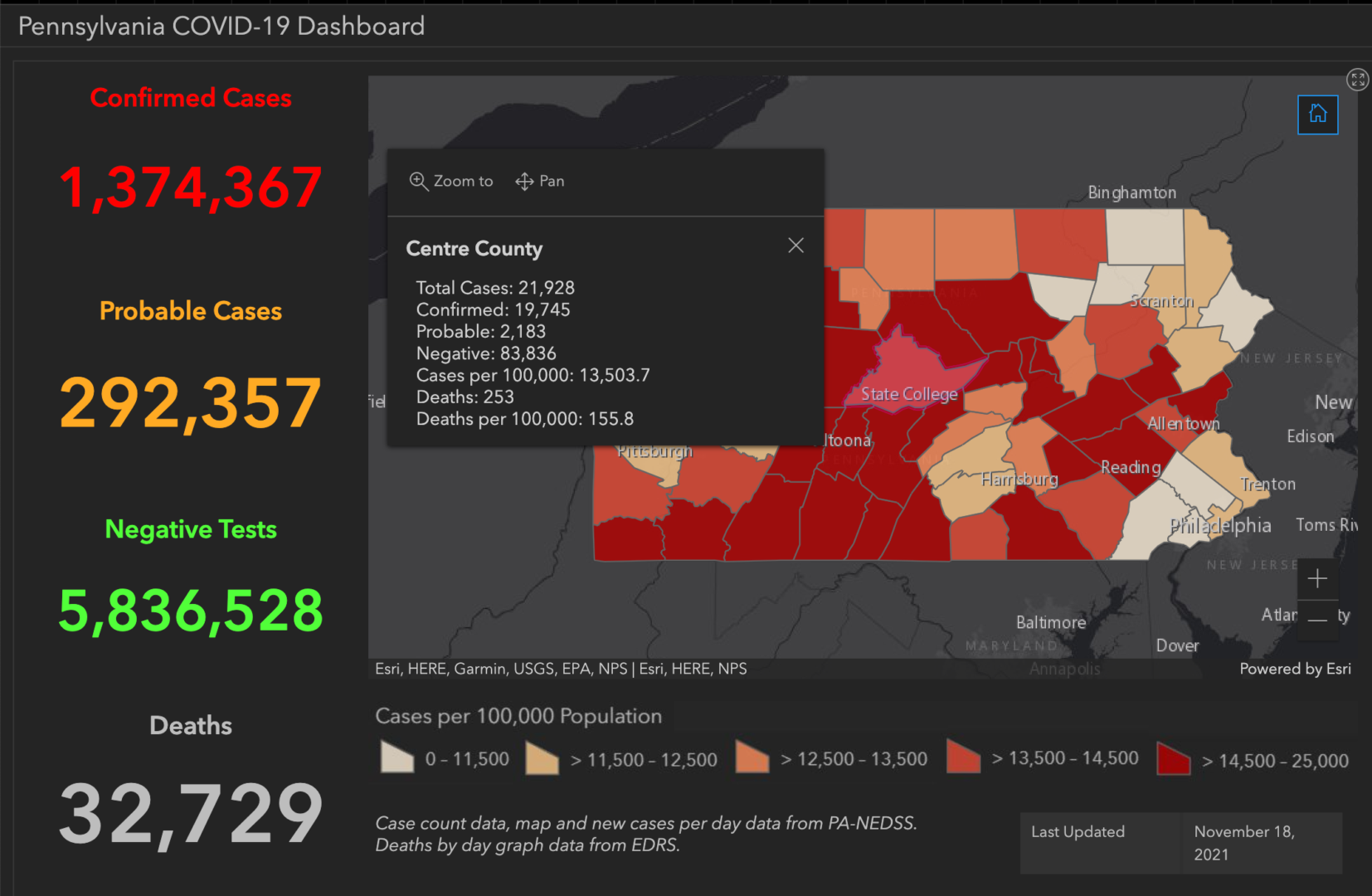
Task: Click Harrisburg label on the map
Action: tap(1019, 480)
